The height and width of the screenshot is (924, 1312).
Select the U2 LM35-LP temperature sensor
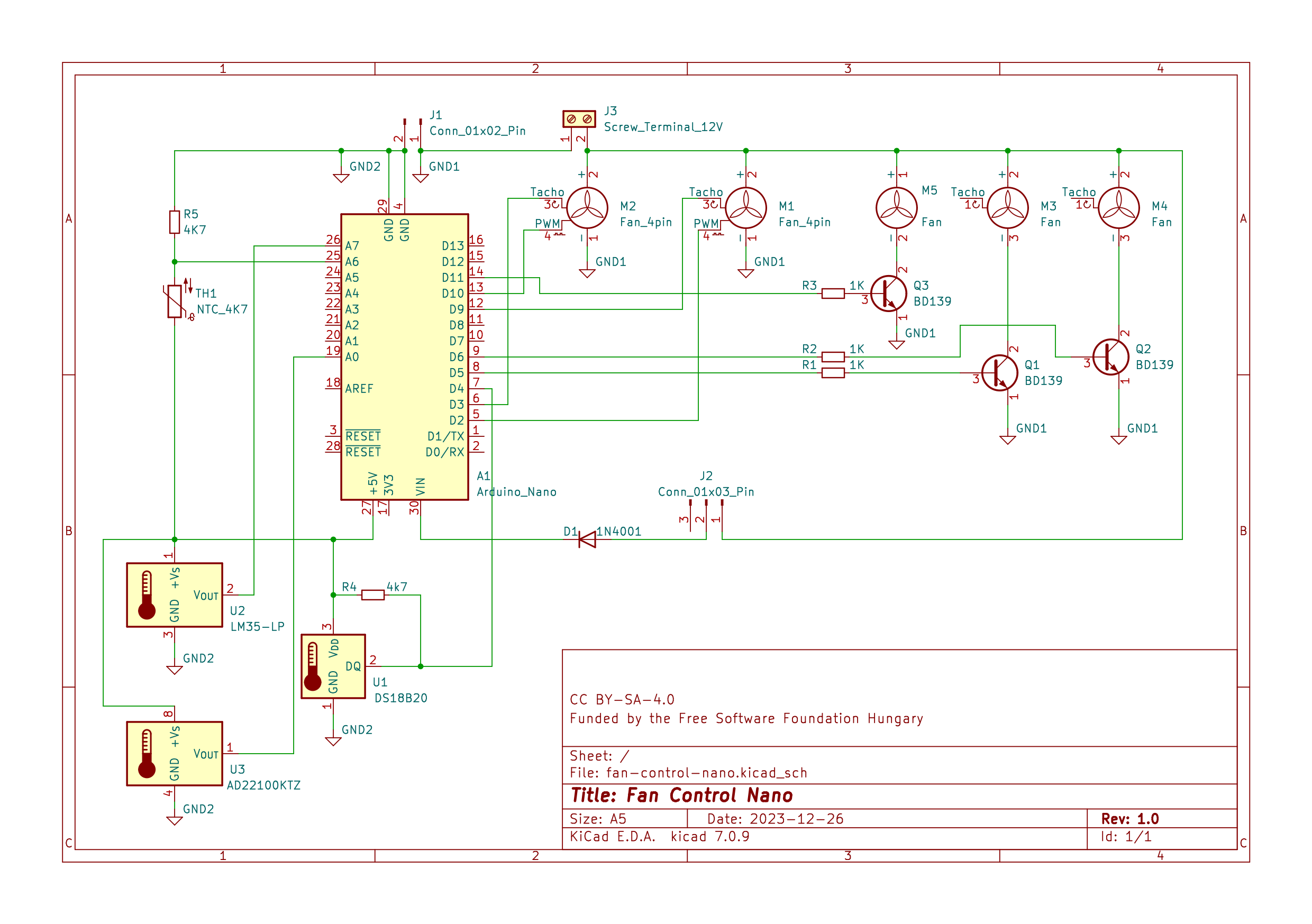(174, 595)
